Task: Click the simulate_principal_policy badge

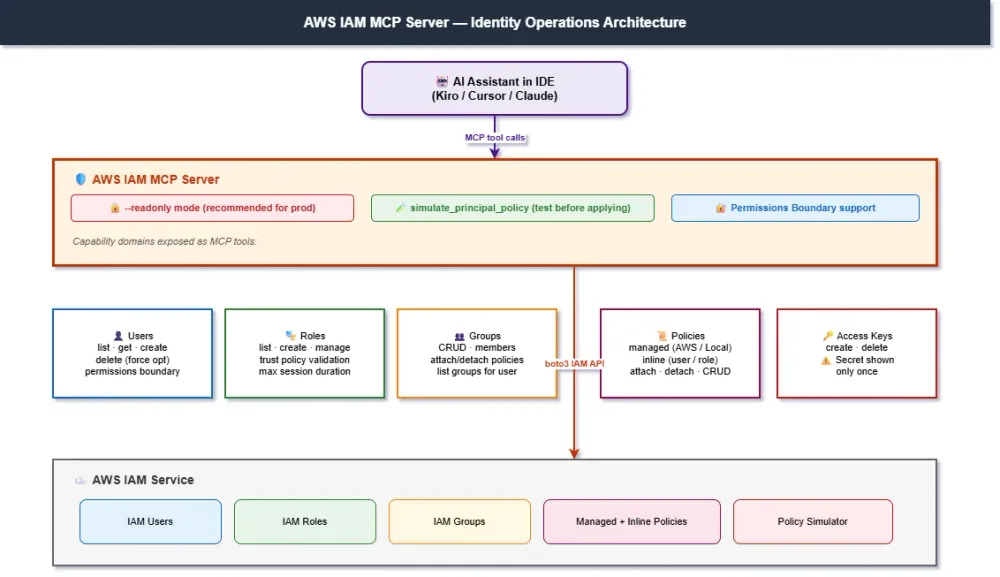Action: point(513,208)
